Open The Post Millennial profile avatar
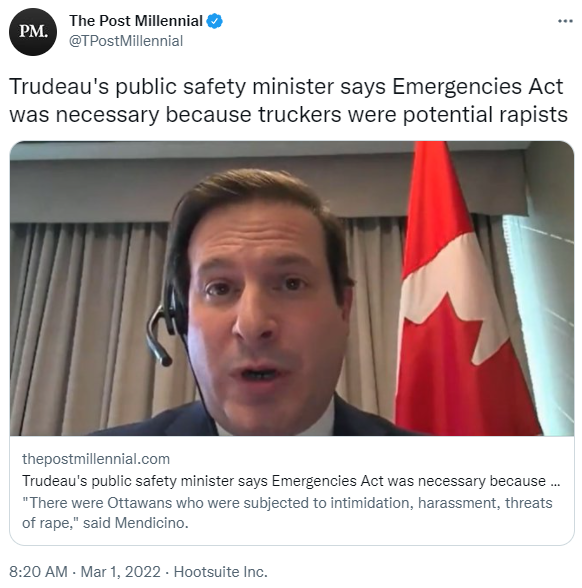582x588 pixels. pos(33,32)
